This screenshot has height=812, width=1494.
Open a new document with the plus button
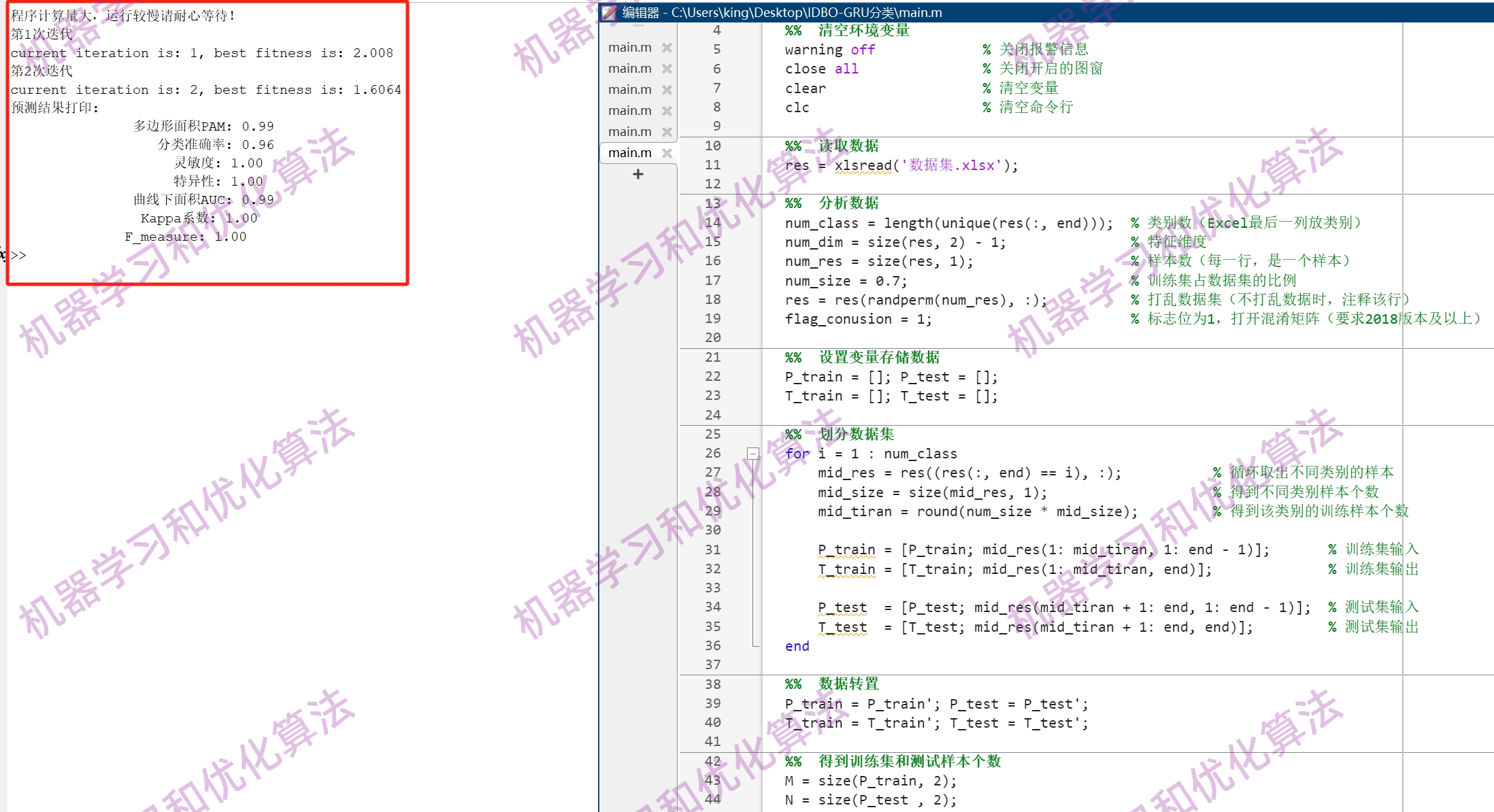click(637, 174)
